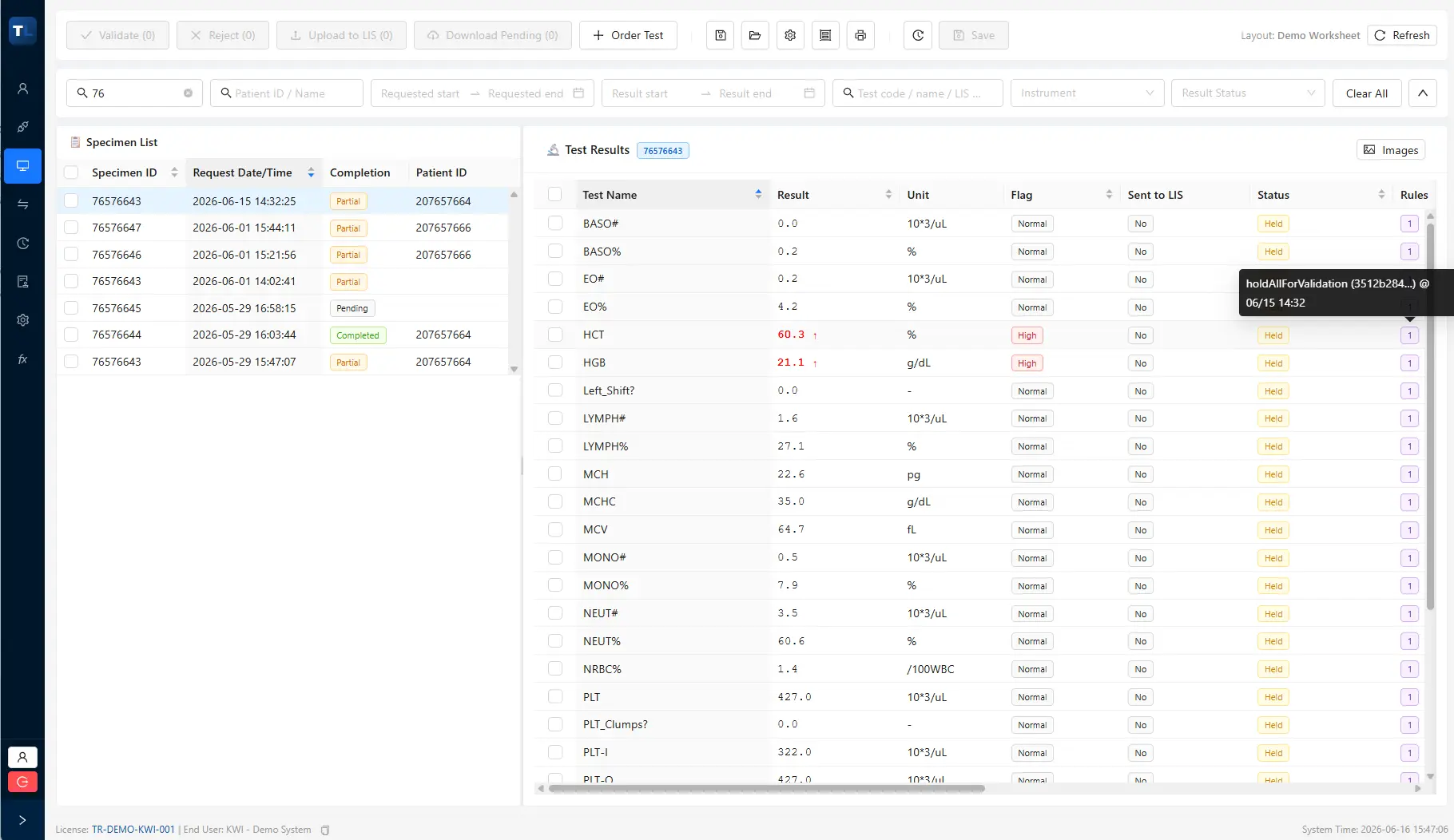Select specimen row dated 2026-05-29 16:58:15
This screenshot has width=1454, height=840.
point(282,308)
